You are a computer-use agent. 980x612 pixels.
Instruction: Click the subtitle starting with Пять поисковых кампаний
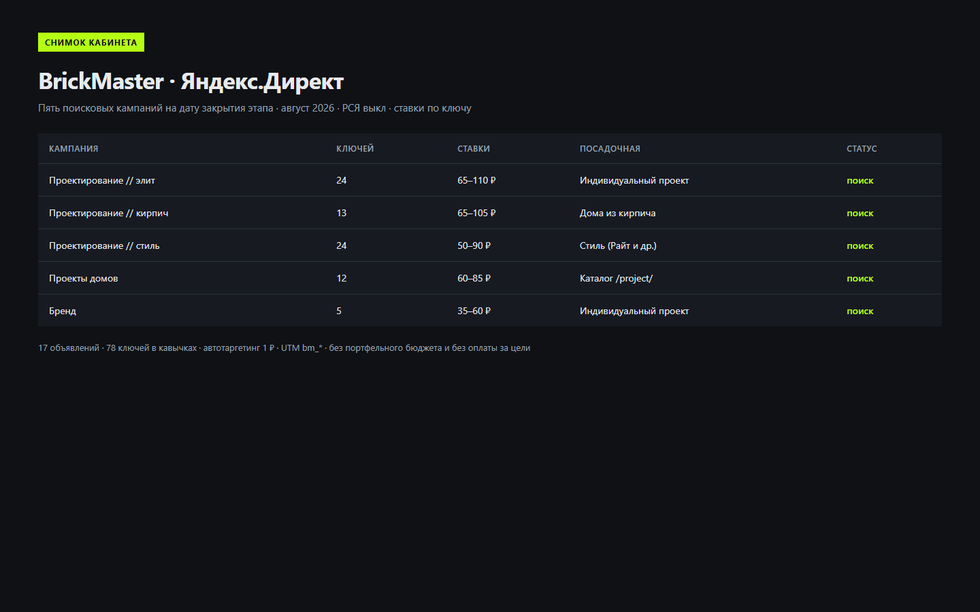[x=254, y=108]
